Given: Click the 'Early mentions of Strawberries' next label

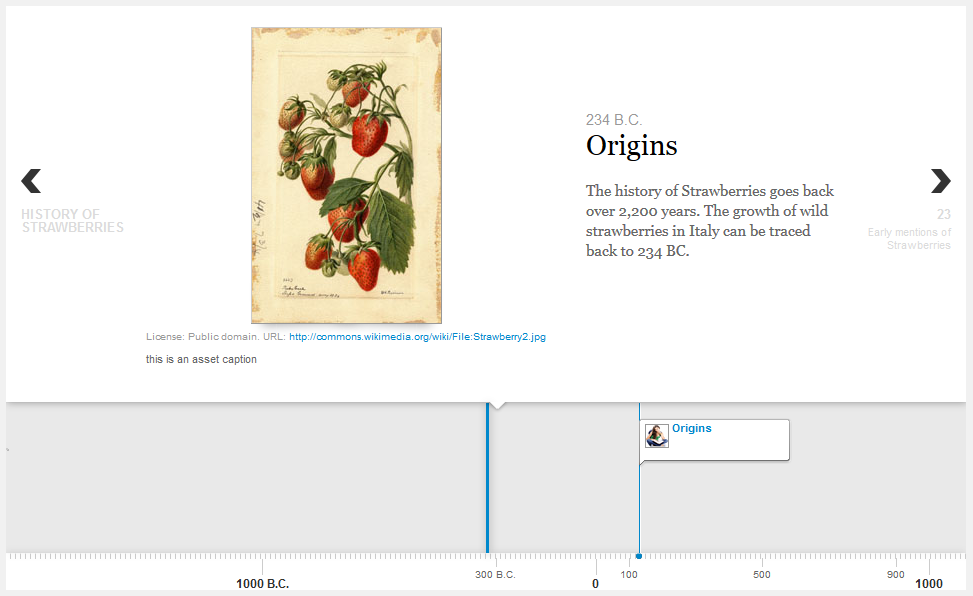Looking at the screenshot, I should click(909, 238).
